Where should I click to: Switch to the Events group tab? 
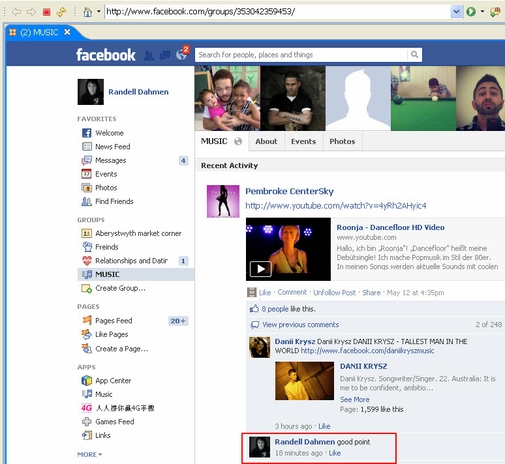click(303, 141)
